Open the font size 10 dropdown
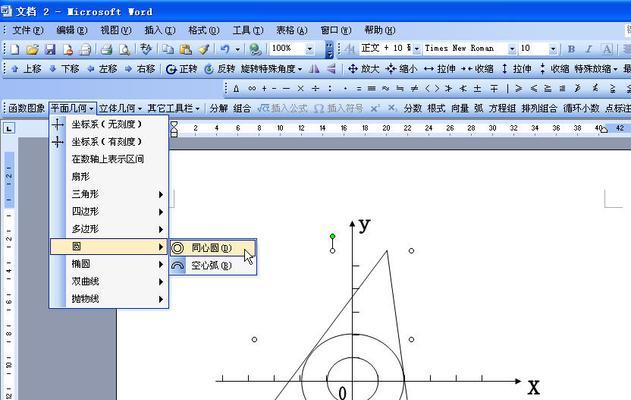 click(x=553, y=49)
